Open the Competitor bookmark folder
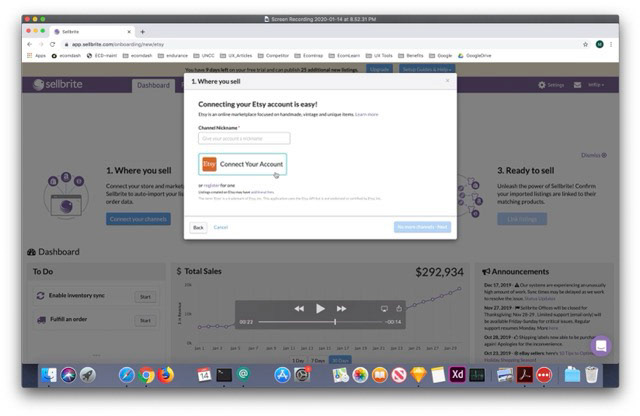The image size is (640, 416). pyautogui.click(x=273, y=56)
